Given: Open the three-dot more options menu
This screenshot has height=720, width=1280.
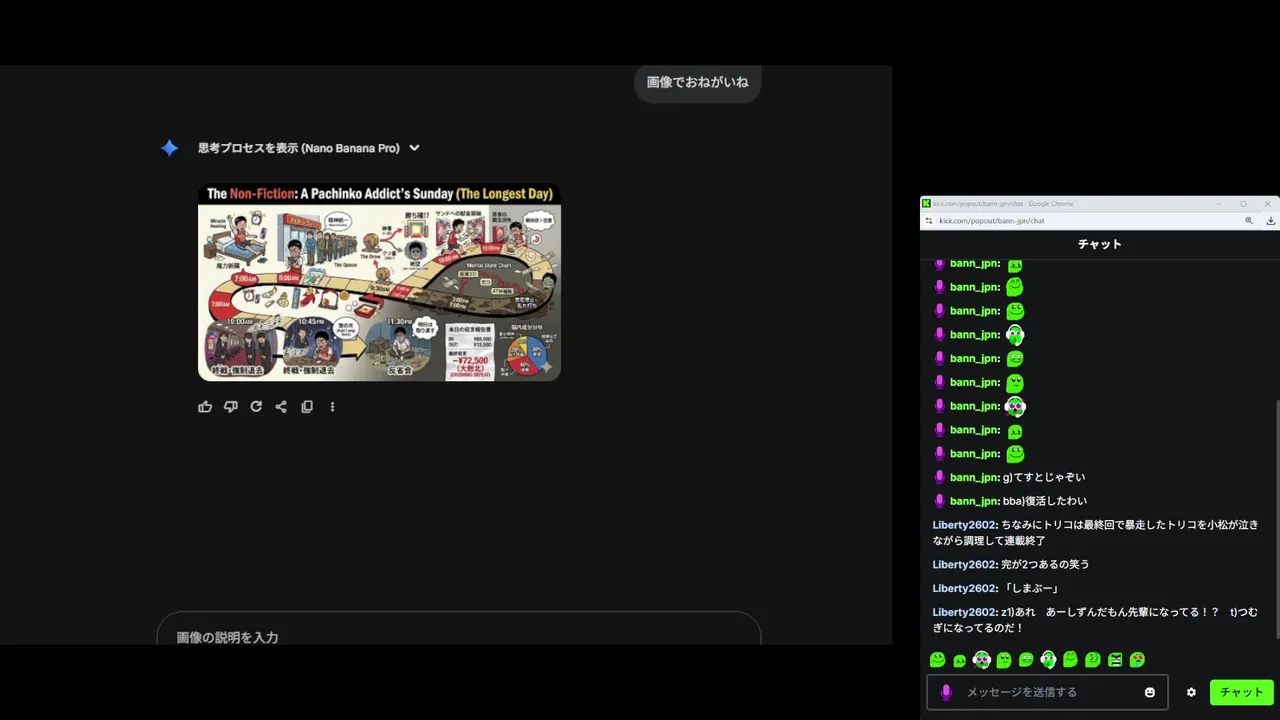Looking at the screenshot, I should point(332,407).
